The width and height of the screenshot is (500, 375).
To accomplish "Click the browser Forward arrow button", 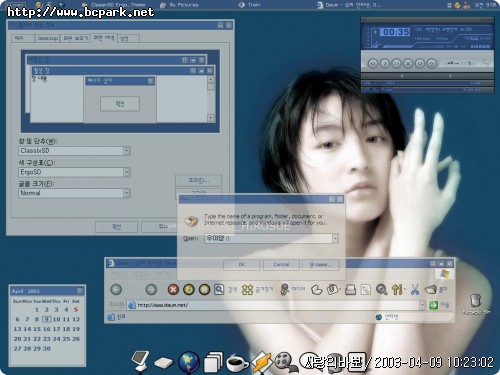I will click(x=151, y=289).
